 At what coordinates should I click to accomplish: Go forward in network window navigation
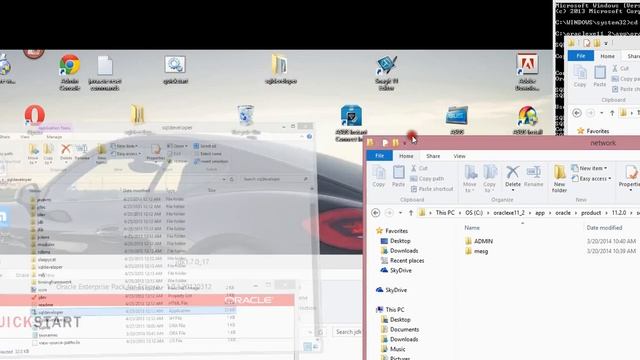click(x=389, y=213)
